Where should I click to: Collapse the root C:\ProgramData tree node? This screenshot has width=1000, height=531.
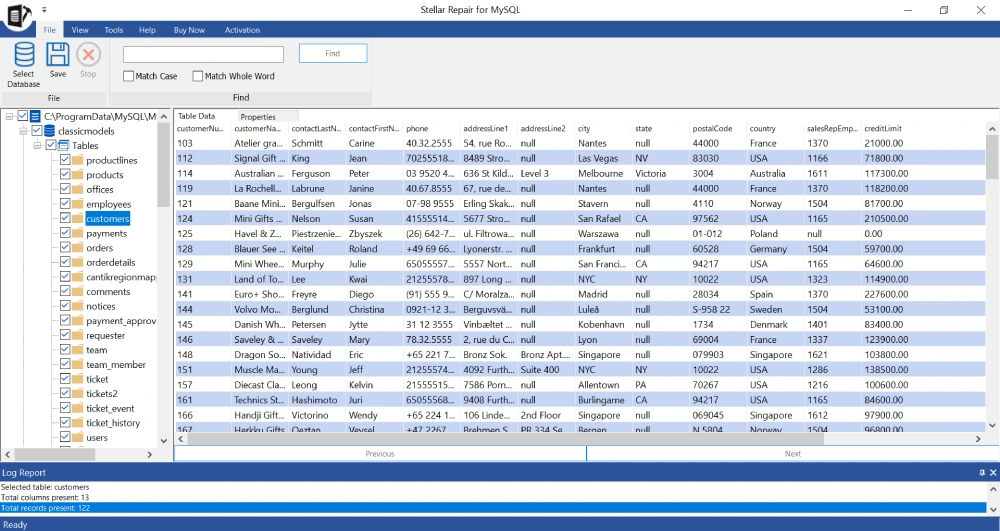[10, 116]
